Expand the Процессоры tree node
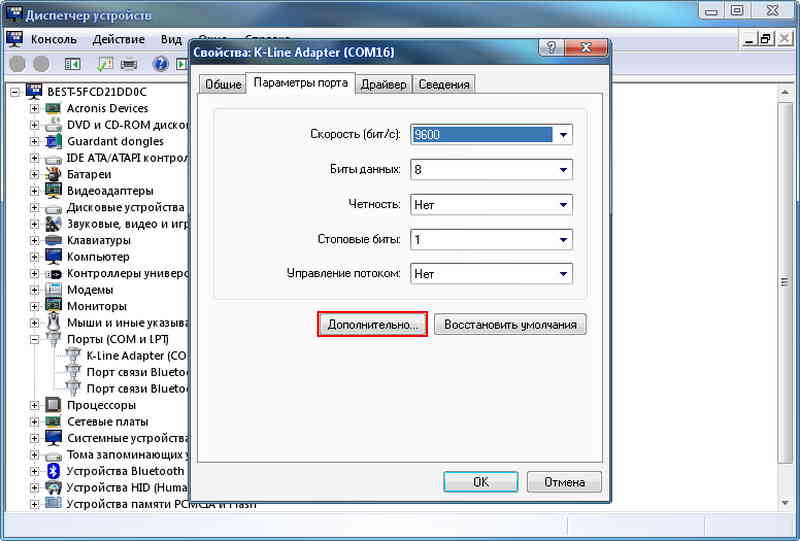The height and width of the screenshot is (541, 800). (x=34, y=405)
